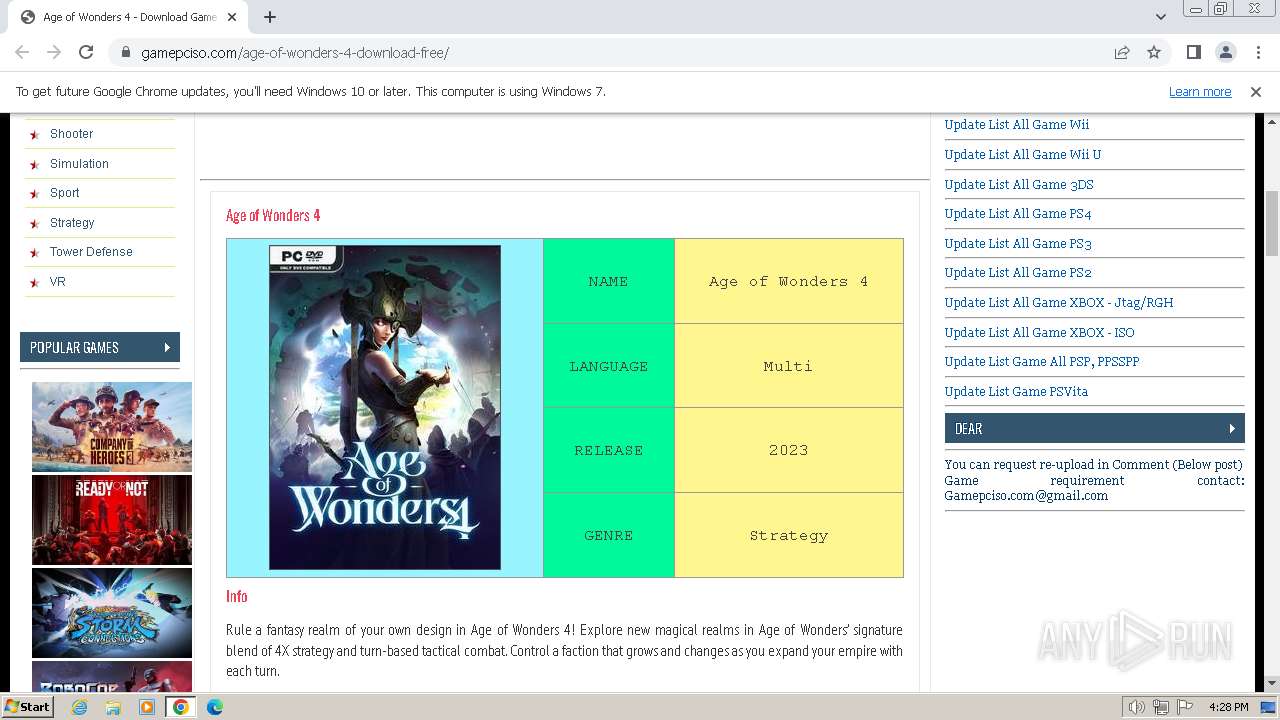Click the RELEASE label cell

(x=609, y=450)
